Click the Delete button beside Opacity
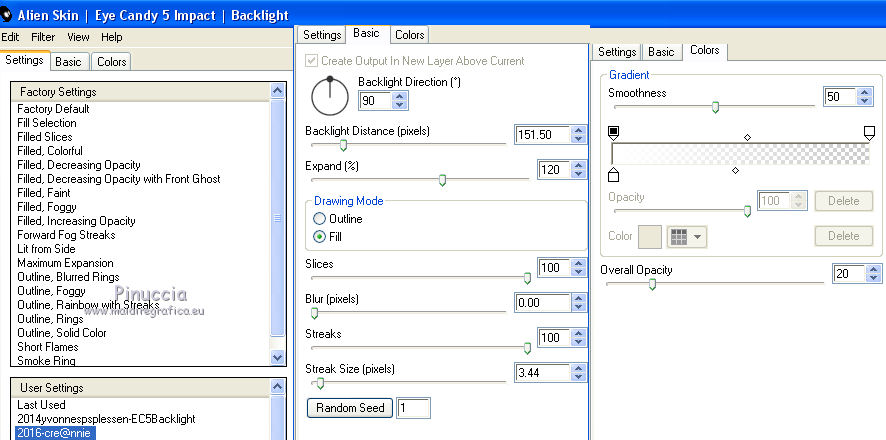 (843, 201)
